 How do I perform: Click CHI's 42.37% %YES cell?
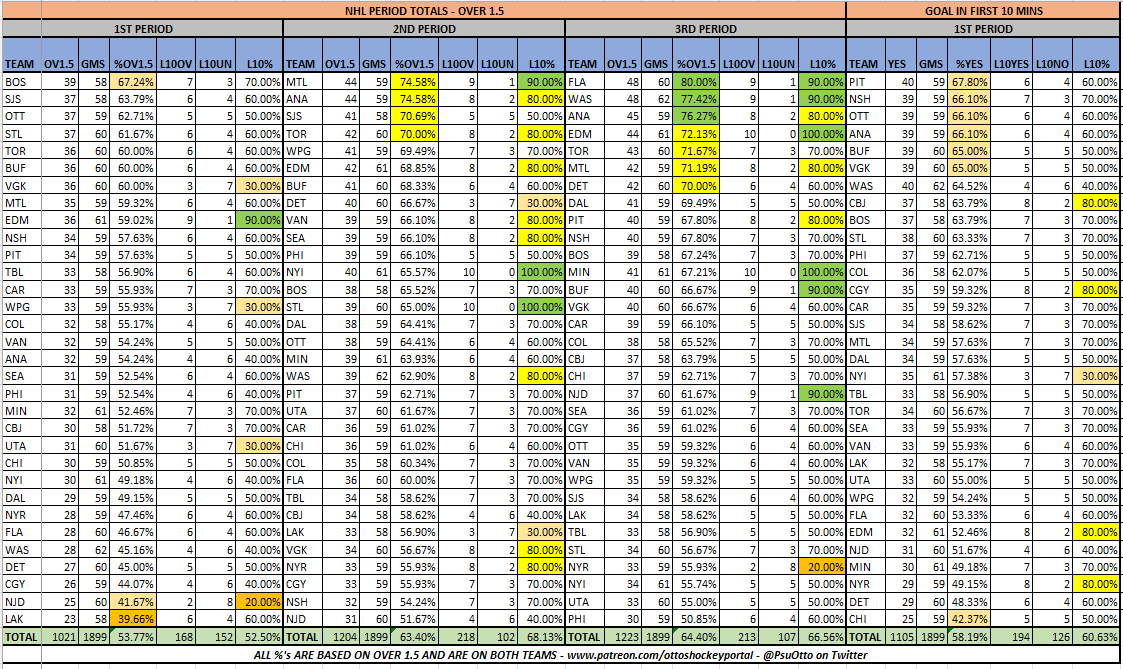[969, 619]
